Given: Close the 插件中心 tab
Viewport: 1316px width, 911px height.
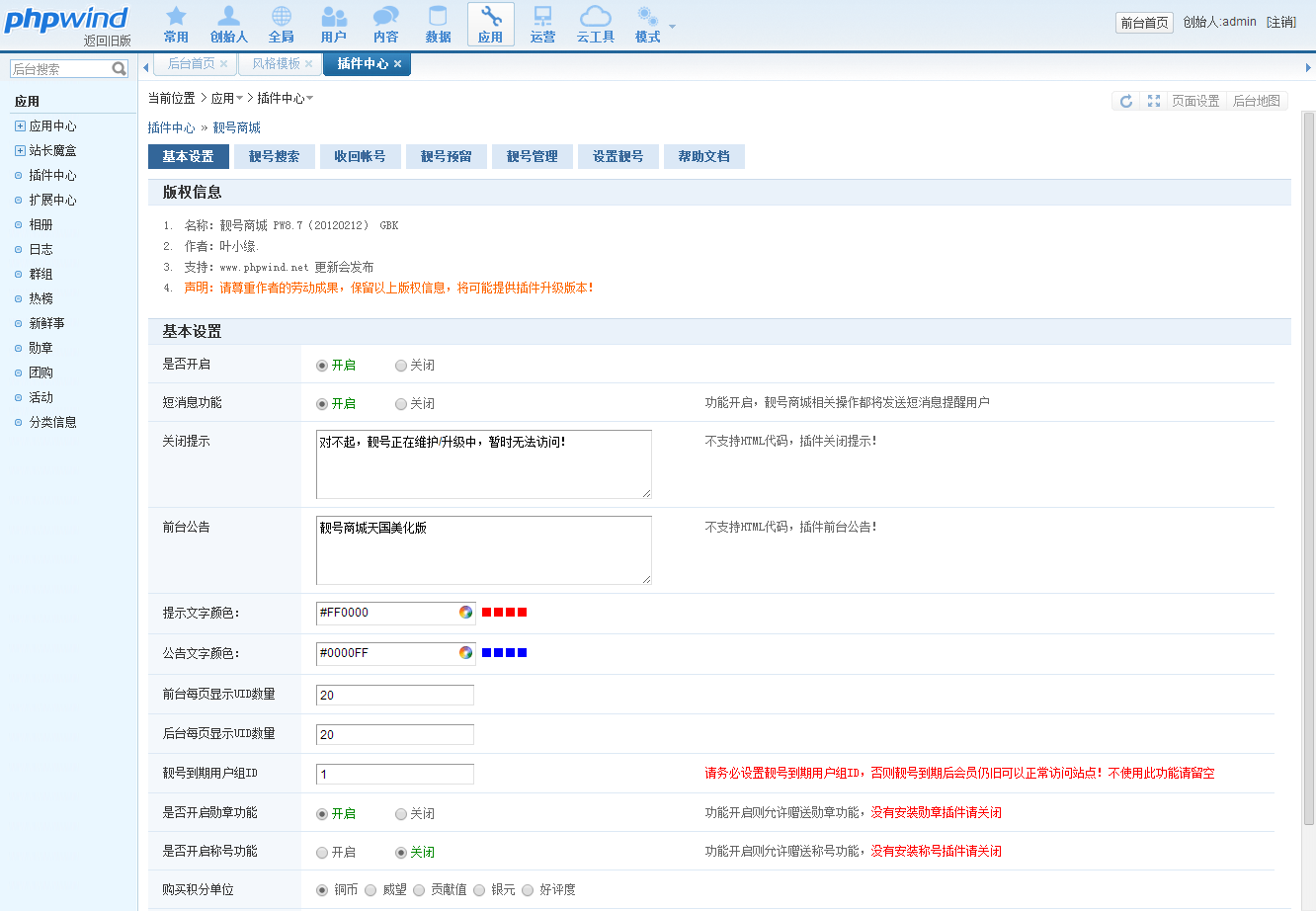Looking at the screenshot, I should [397, 63].
